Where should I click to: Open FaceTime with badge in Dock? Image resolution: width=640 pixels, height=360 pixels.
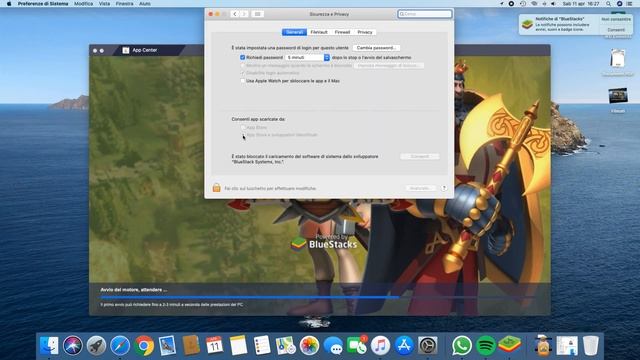pos(357,346)
